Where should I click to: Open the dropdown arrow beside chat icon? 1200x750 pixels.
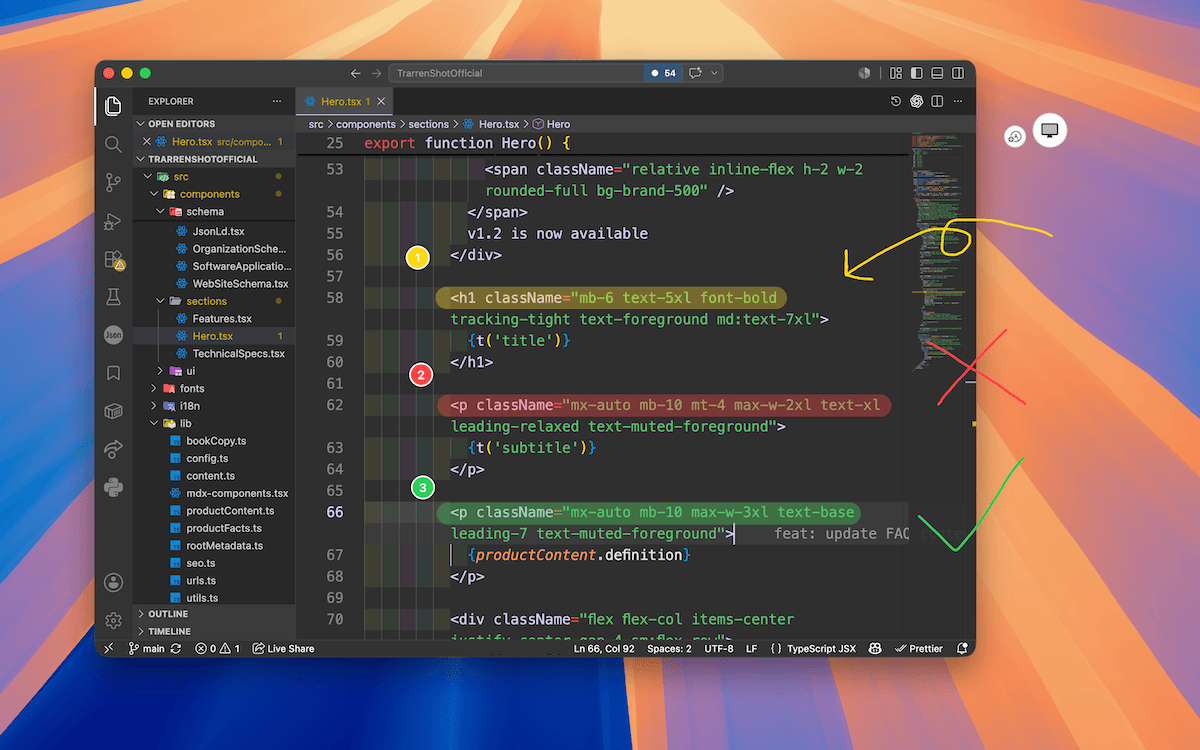[714, 73]
